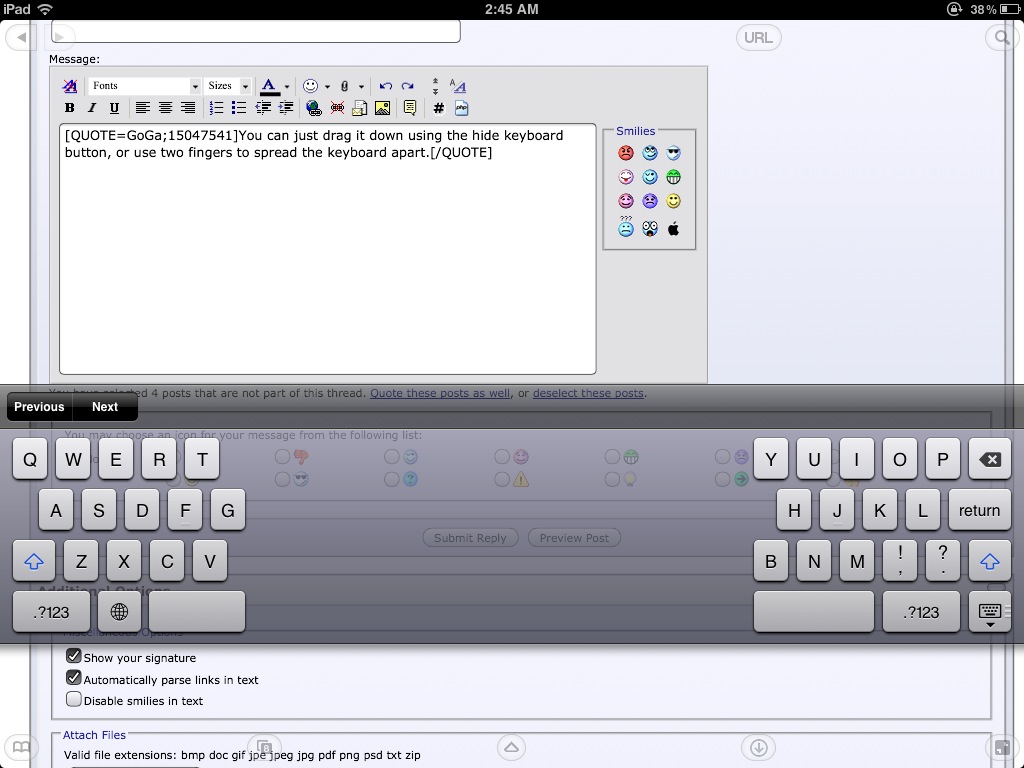
Task: Insert the yellow smile smilie
Action: [673, 201]
